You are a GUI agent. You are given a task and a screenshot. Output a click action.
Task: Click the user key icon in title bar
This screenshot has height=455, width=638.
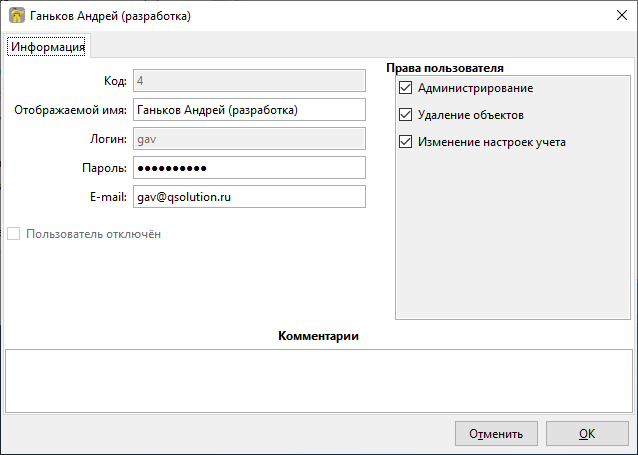pyautogui.click(x=16, y=16)
